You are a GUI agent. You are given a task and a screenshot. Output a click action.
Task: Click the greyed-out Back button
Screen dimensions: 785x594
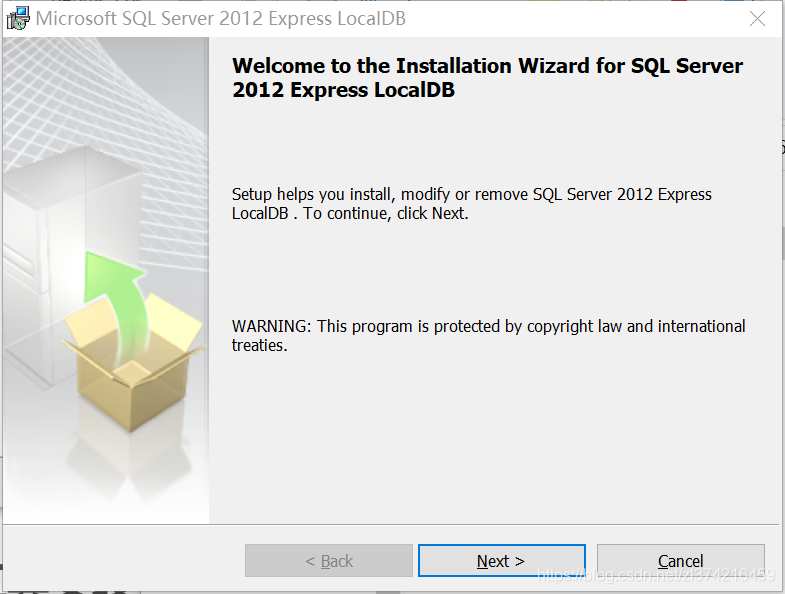click(x=329, y=560)
